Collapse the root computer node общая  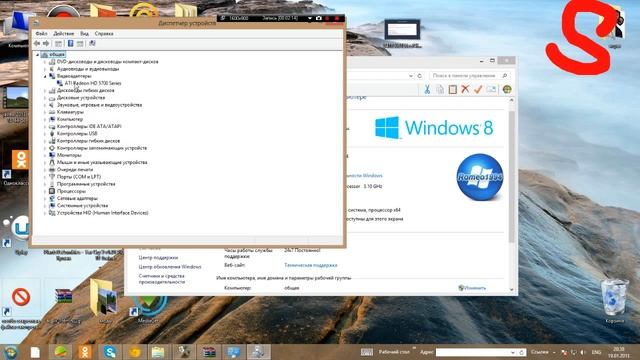click(37, 54)
